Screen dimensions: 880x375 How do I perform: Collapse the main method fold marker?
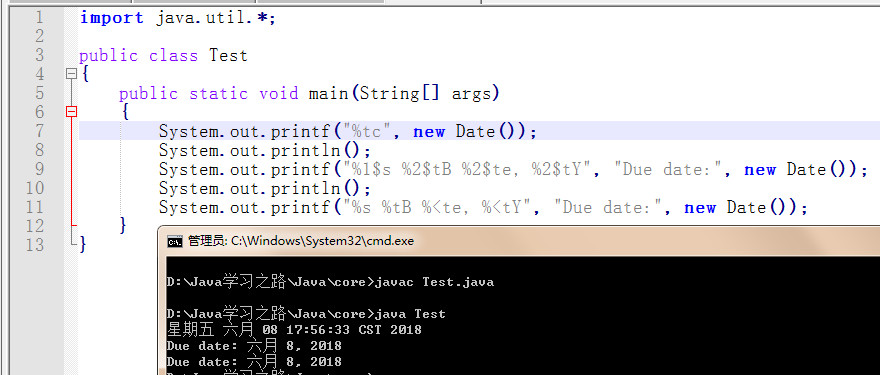click(71, 112)
